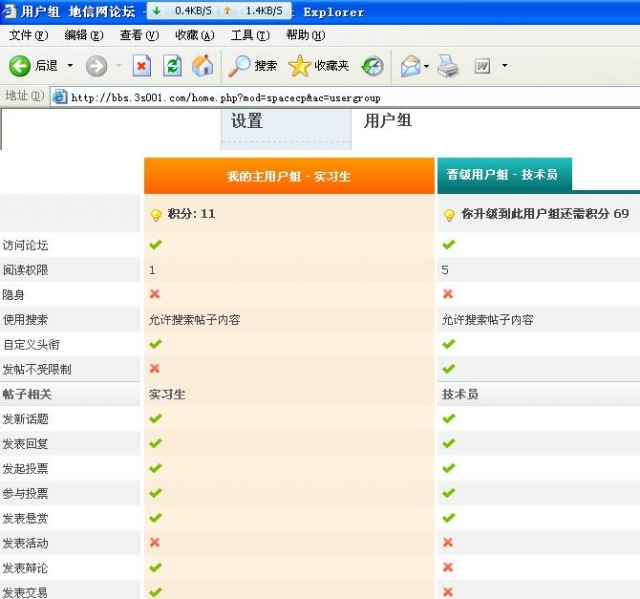Select the 我的主用户组 - 实习生 tab

pyautogui.click(x=289, y=176)
